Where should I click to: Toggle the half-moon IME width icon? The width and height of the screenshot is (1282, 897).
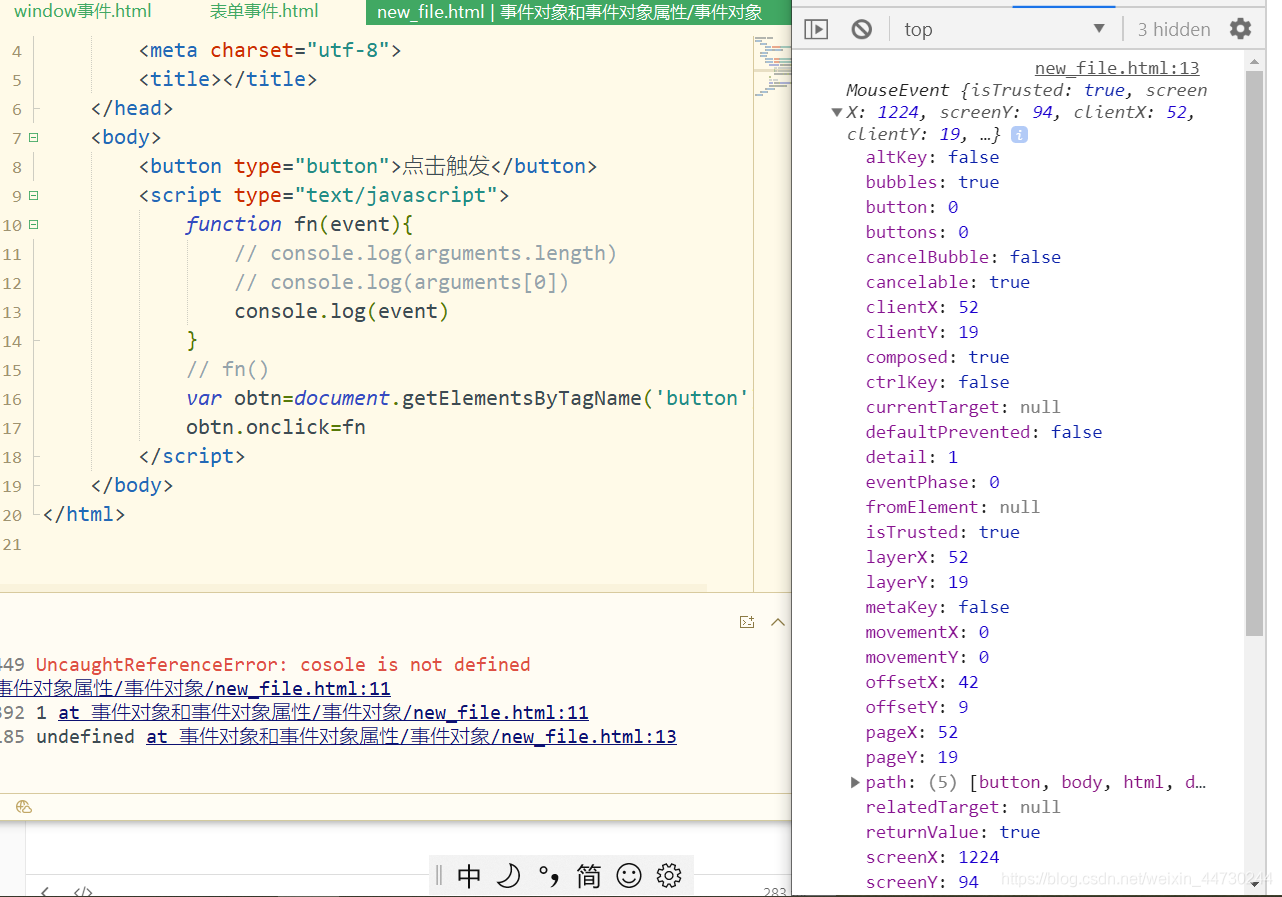pos(509,876)
